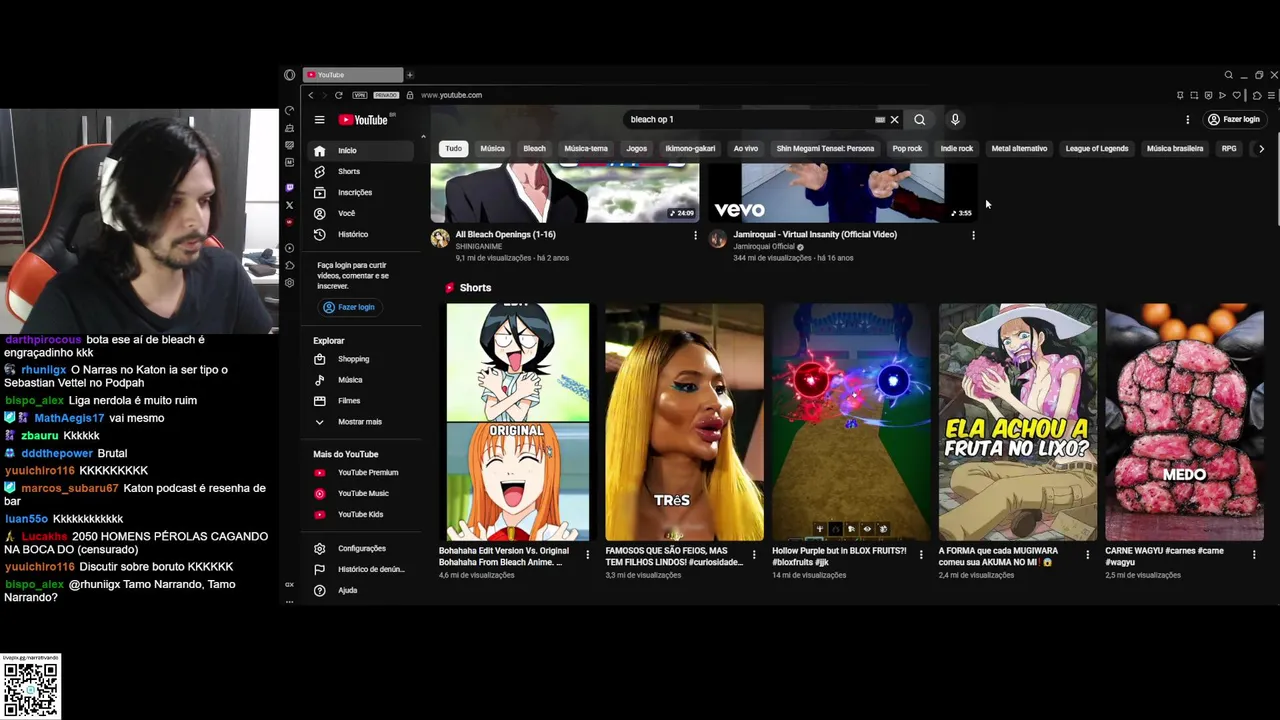Open Shopping under Explorar
This screenshot has height=720, width=1280.
(x=362, y=359)
